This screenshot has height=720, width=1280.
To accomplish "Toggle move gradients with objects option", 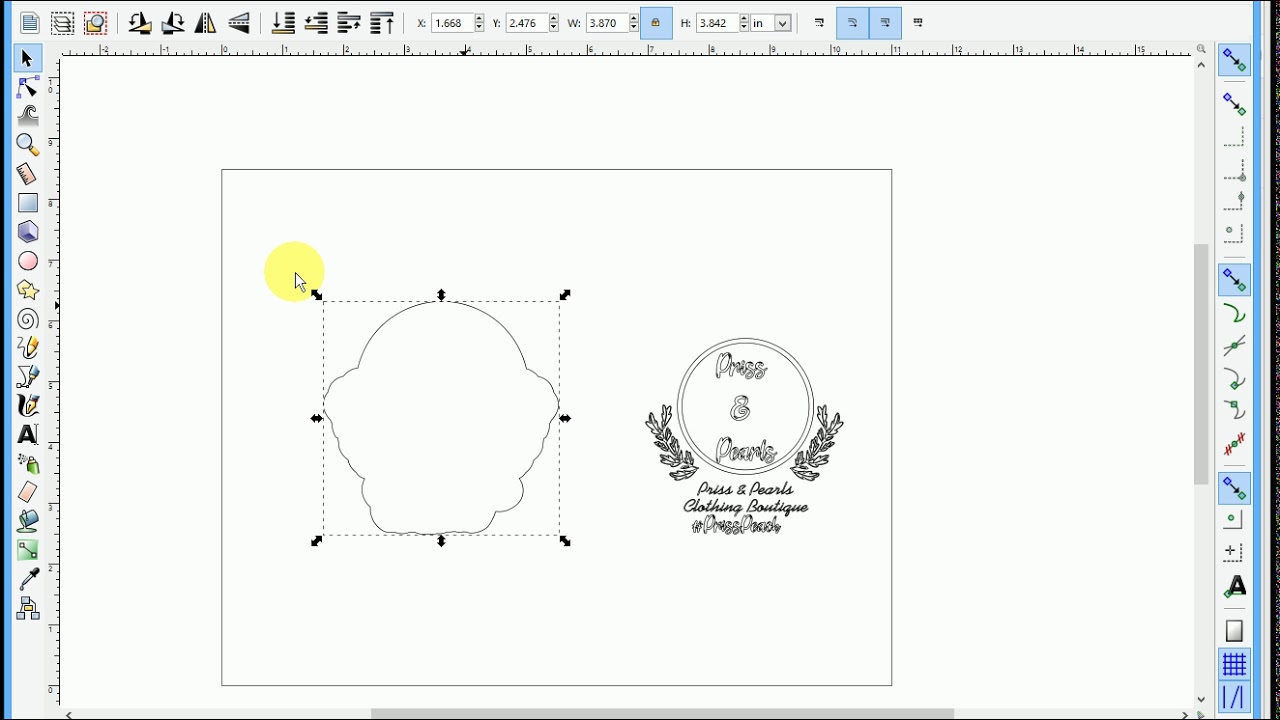I will (x=886, y=23).
